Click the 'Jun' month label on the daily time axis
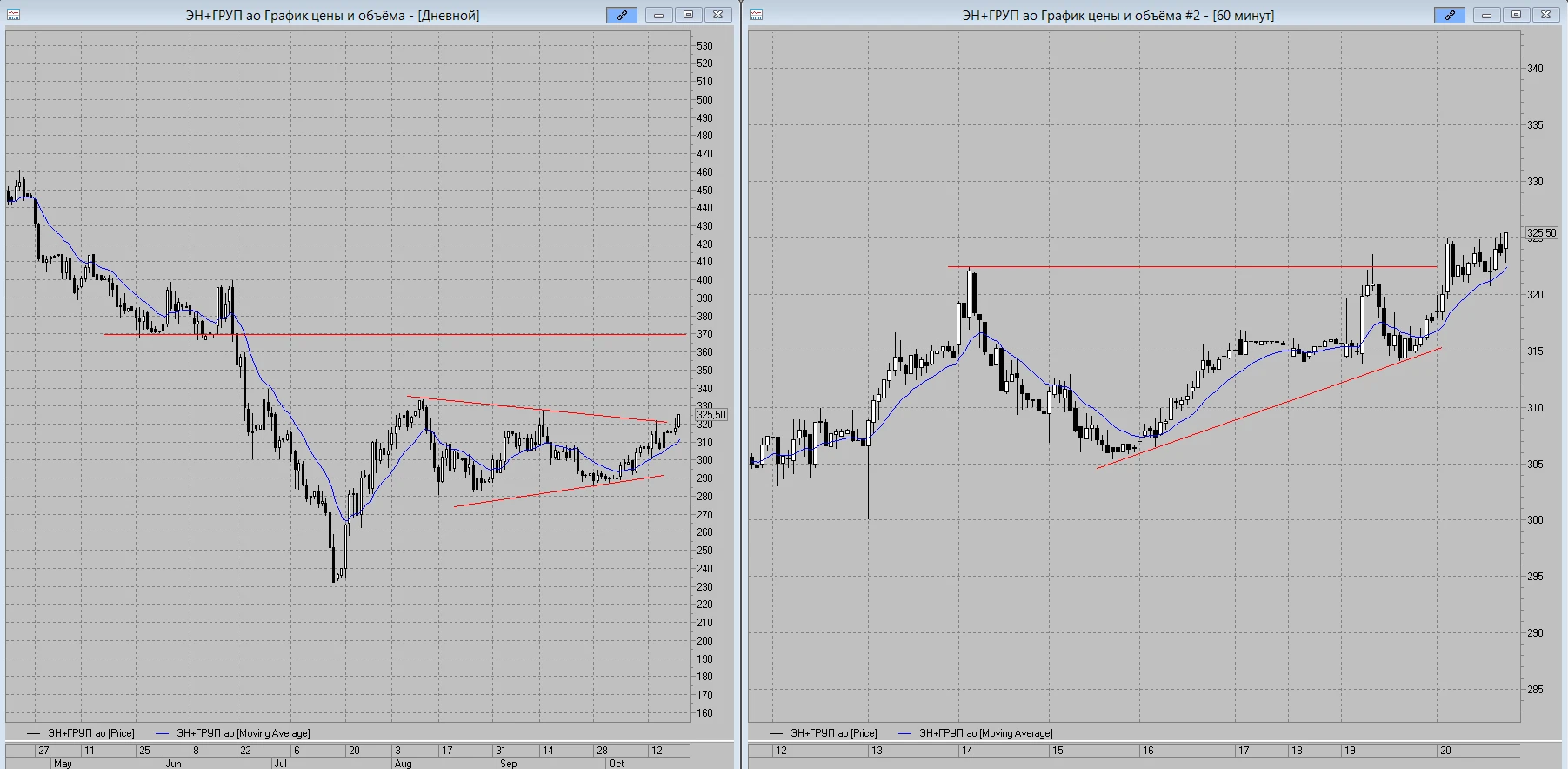 [x=173, y=764]
